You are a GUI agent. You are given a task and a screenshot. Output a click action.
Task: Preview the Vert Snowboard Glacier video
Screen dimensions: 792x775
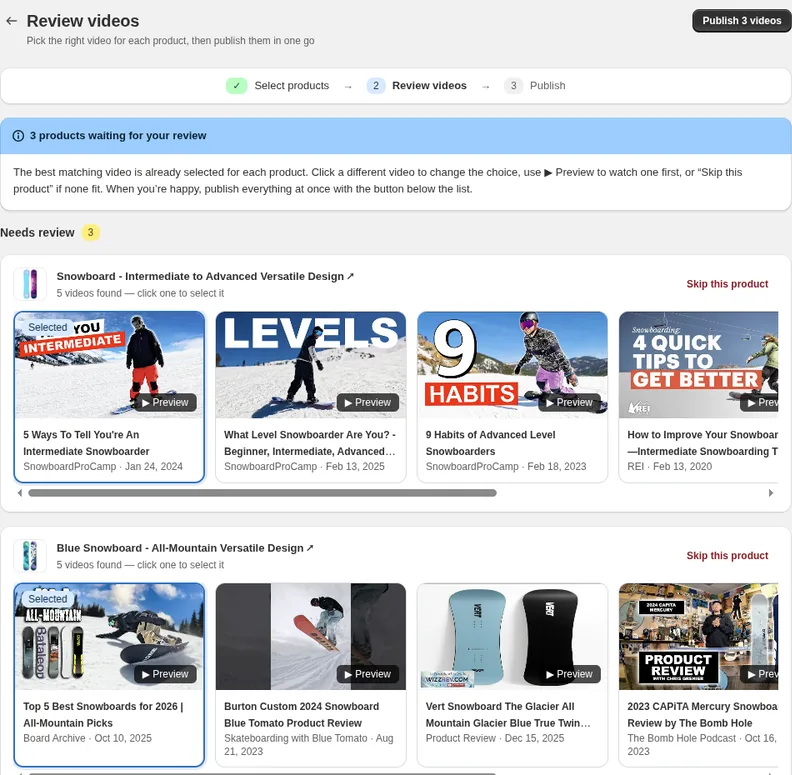[569, 674]
